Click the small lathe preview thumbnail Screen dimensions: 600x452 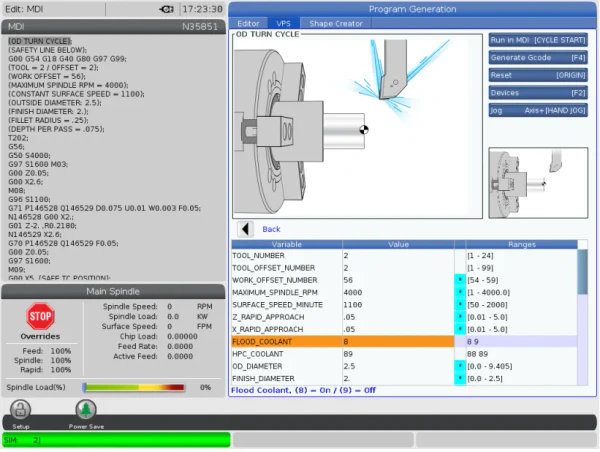538,183
